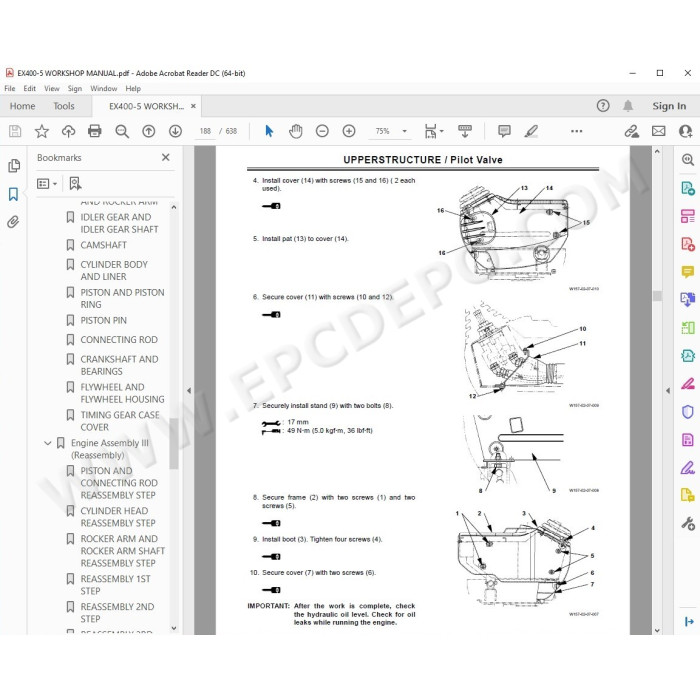Collapse Engine Assembly III bookmark
Image resolution: width=700 pixels, height=700 pixels.
click(x=47, y=443)
